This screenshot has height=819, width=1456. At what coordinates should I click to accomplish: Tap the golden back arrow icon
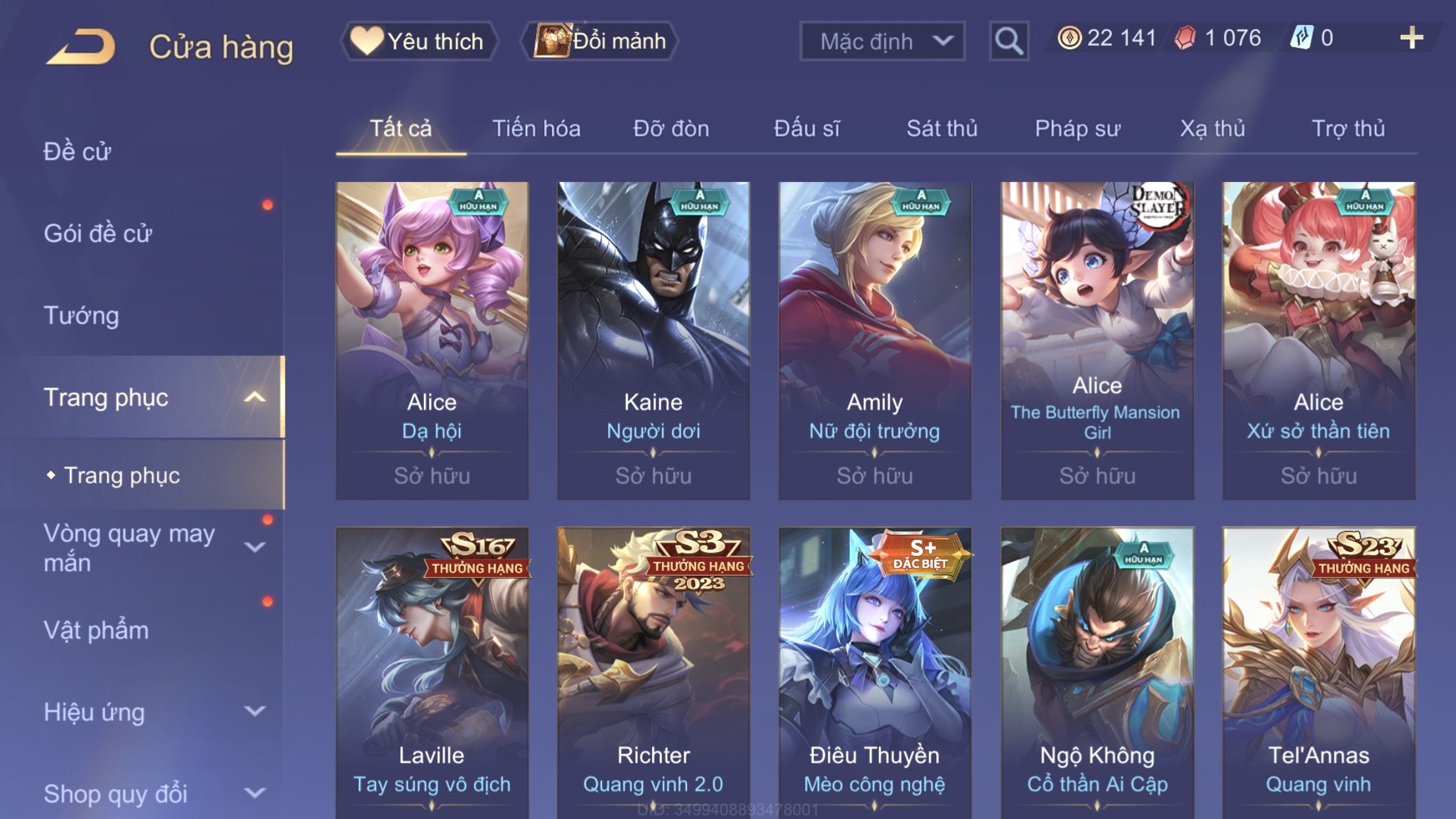tap(80, 46)
